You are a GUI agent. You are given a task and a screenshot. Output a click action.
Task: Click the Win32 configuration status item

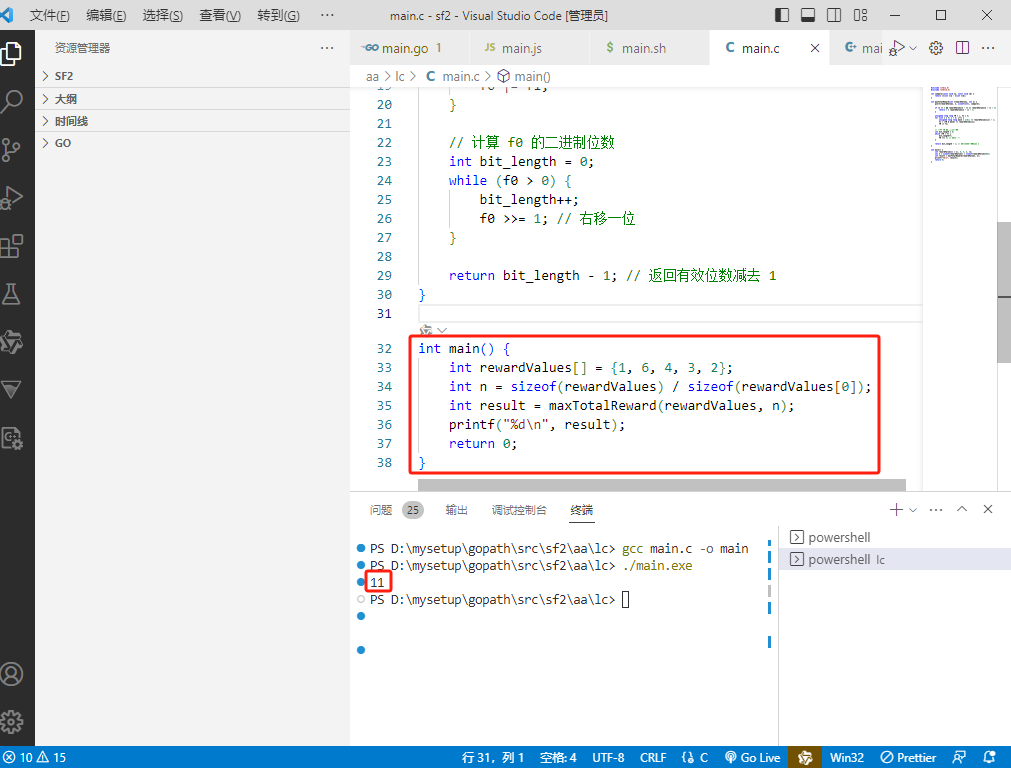(847, 757)
